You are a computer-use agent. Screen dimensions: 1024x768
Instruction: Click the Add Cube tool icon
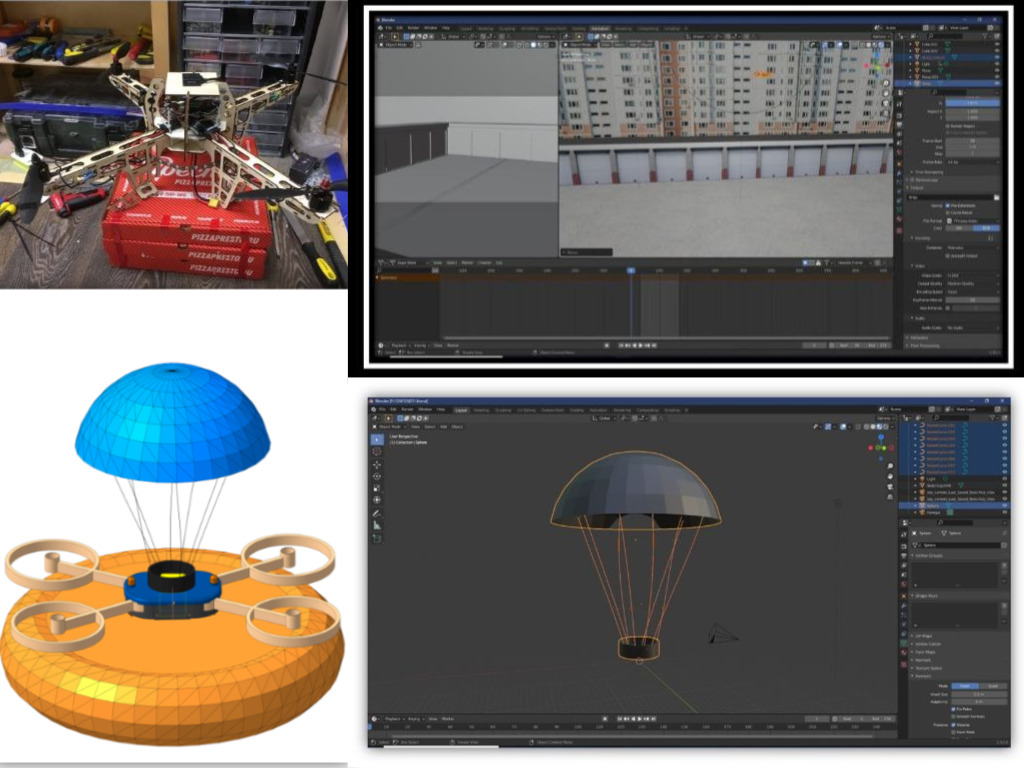pos(377,538)
